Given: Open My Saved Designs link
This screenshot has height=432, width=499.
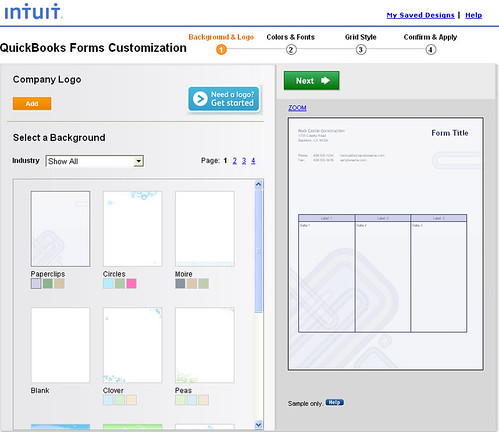Looking at the screenshot, I should [420, 15].
